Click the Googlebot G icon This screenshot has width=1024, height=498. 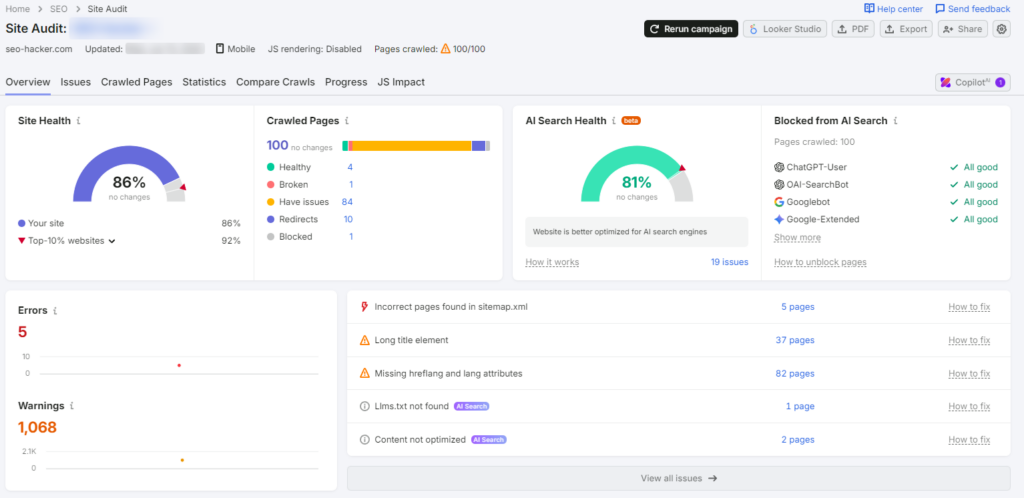tap(778, 202)
